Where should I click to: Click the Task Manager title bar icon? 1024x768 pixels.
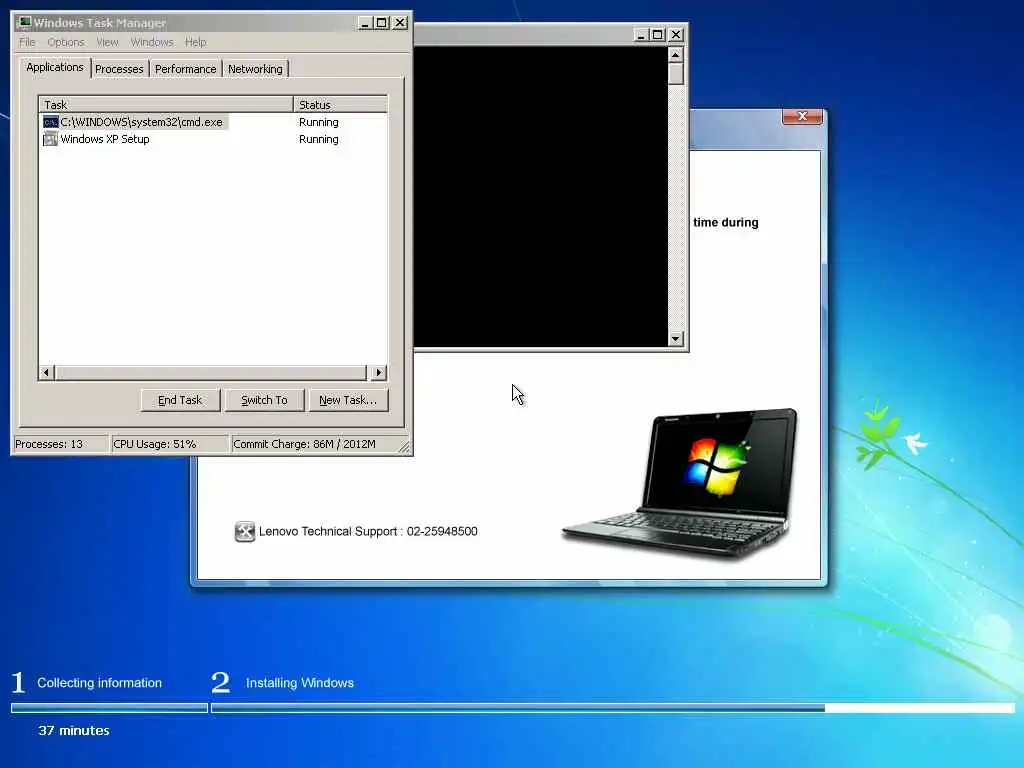click(24, 22)
